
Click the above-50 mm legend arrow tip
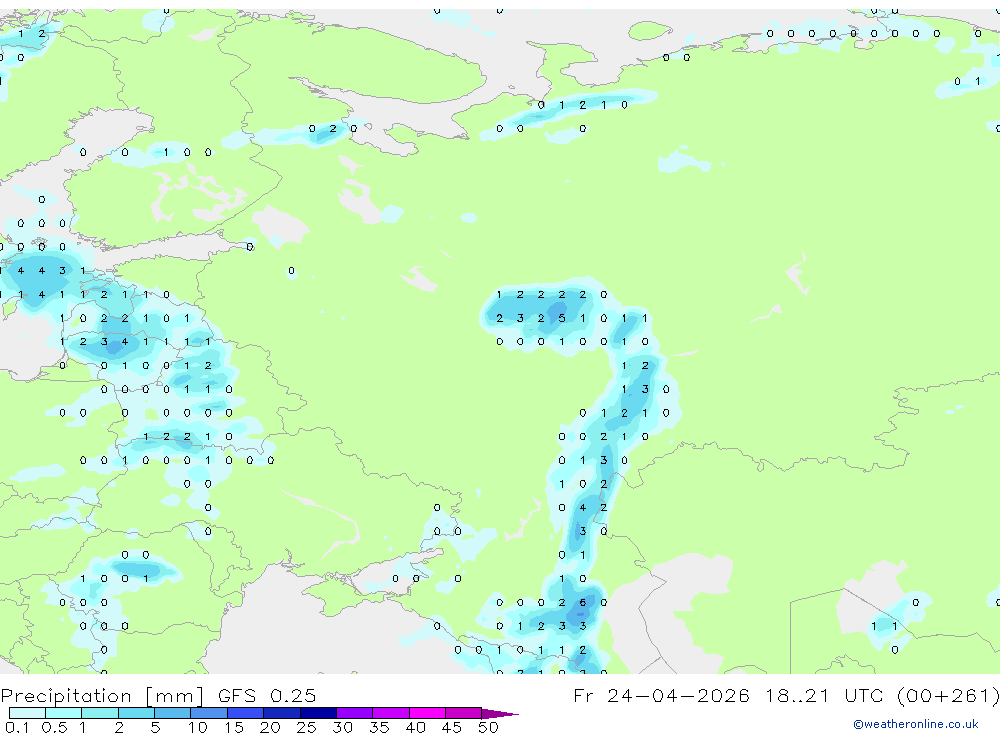(500, 714)
